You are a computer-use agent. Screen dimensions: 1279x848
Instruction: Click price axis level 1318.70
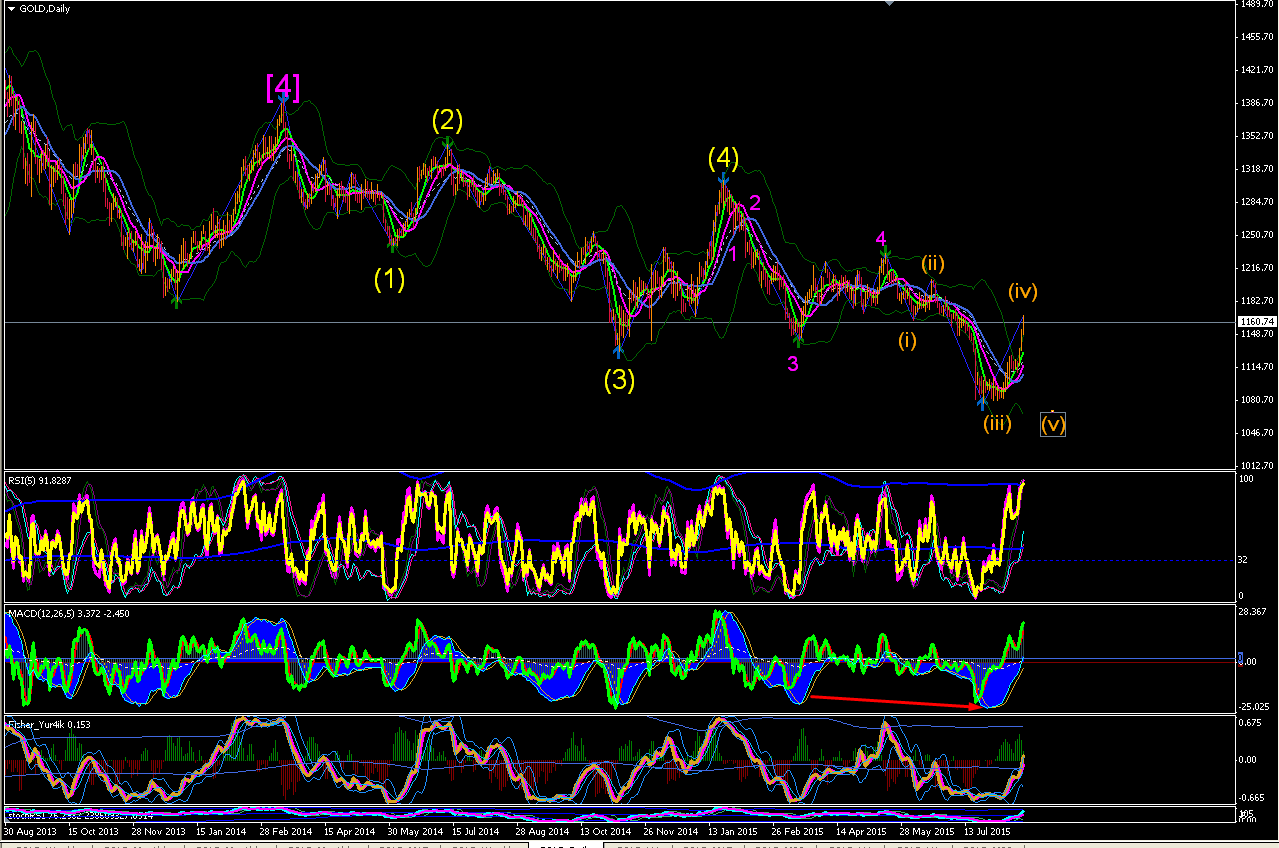tap(1258, 169)
